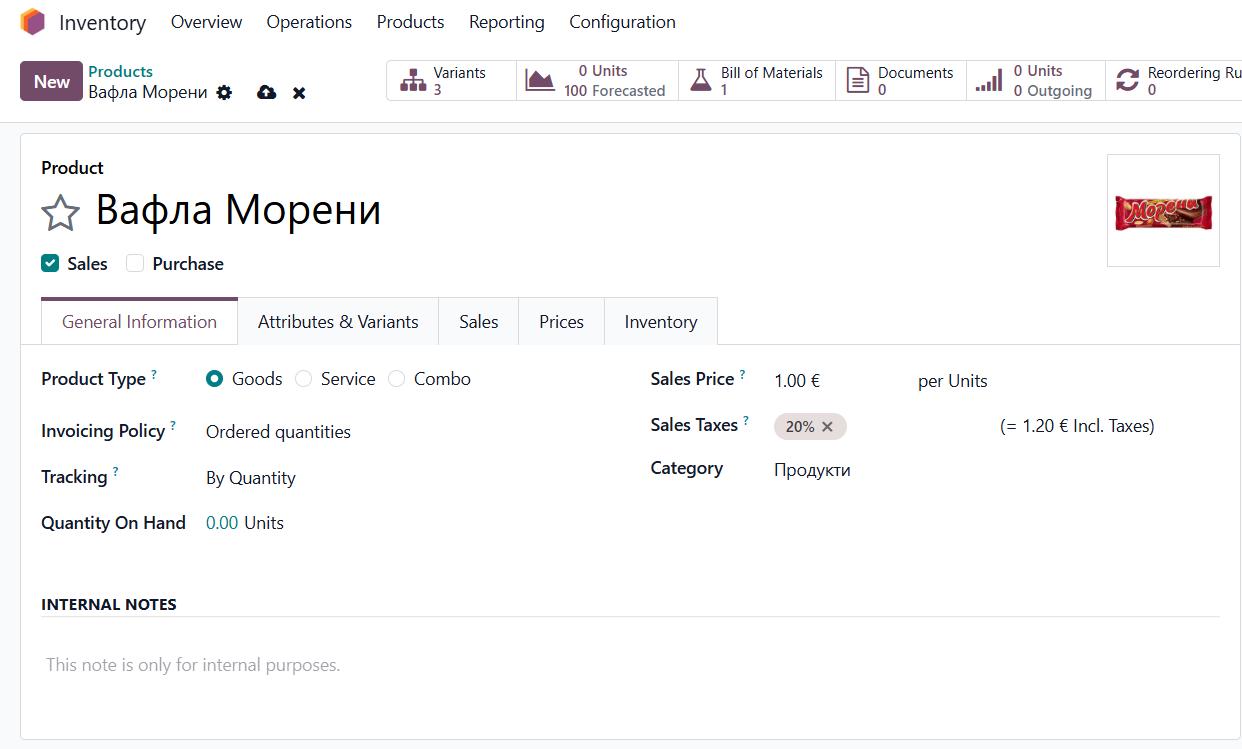Open Documents using the page icon
Image resolution: width=1242 pixels, height=749 pixels.
(x=857, y=79)
